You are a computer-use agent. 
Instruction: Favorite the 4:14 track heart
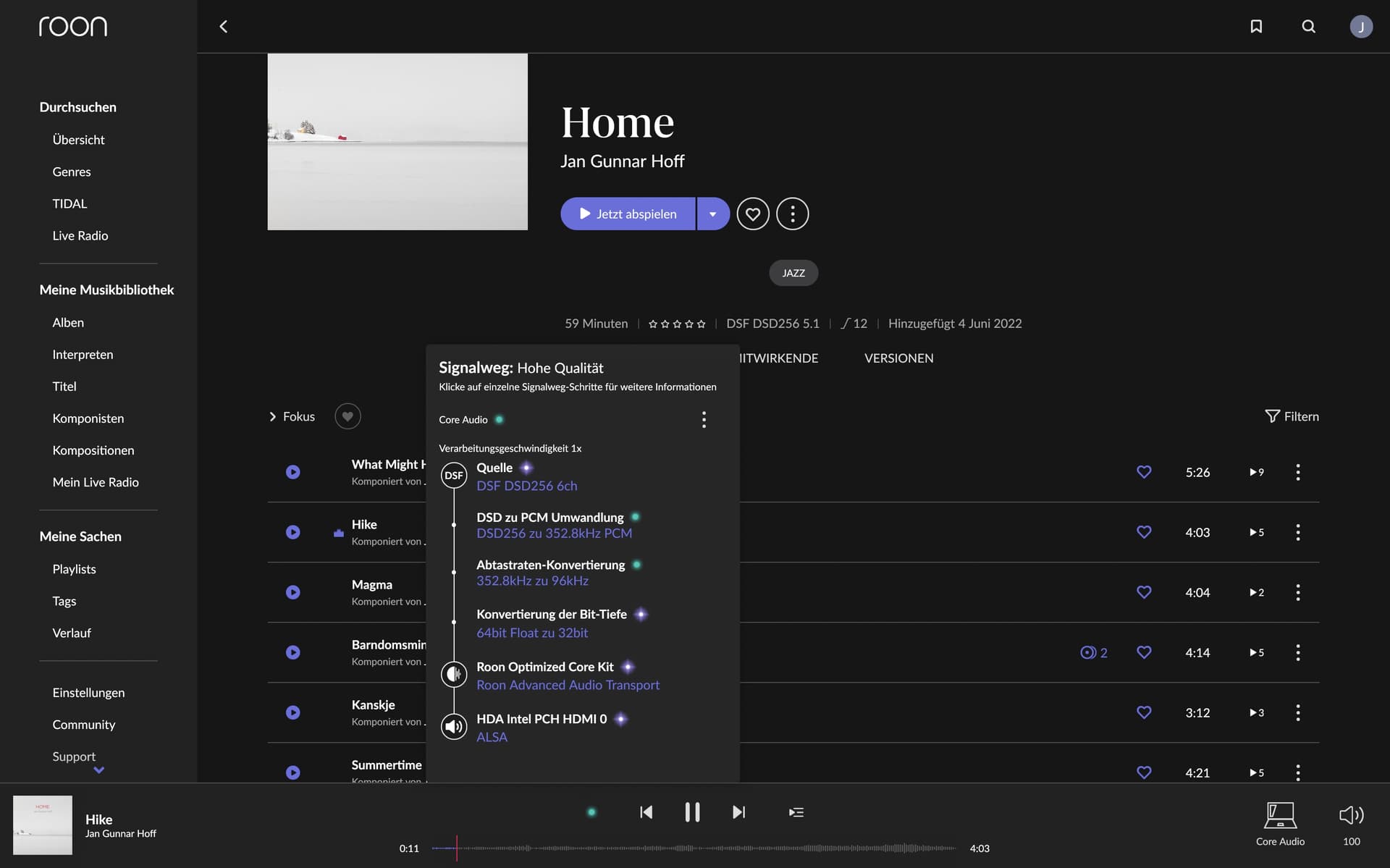tap(1144, 652)
